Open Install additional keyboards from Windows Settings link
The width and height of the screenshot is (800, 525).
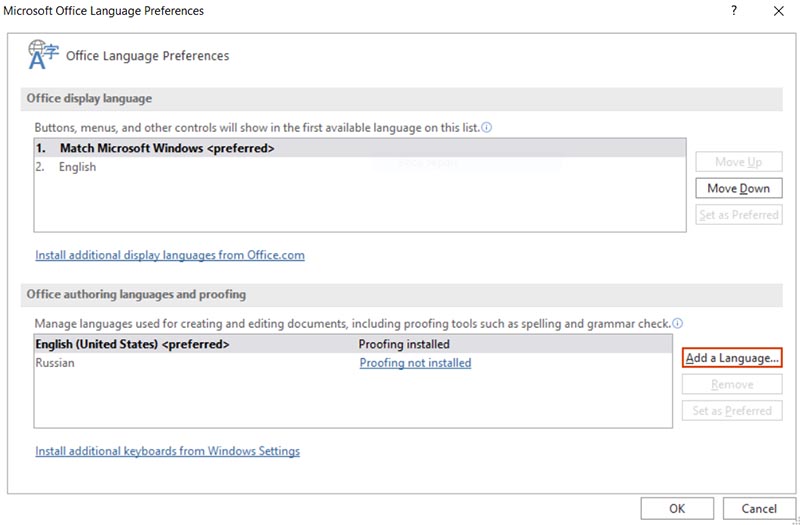tap(167, 451)
